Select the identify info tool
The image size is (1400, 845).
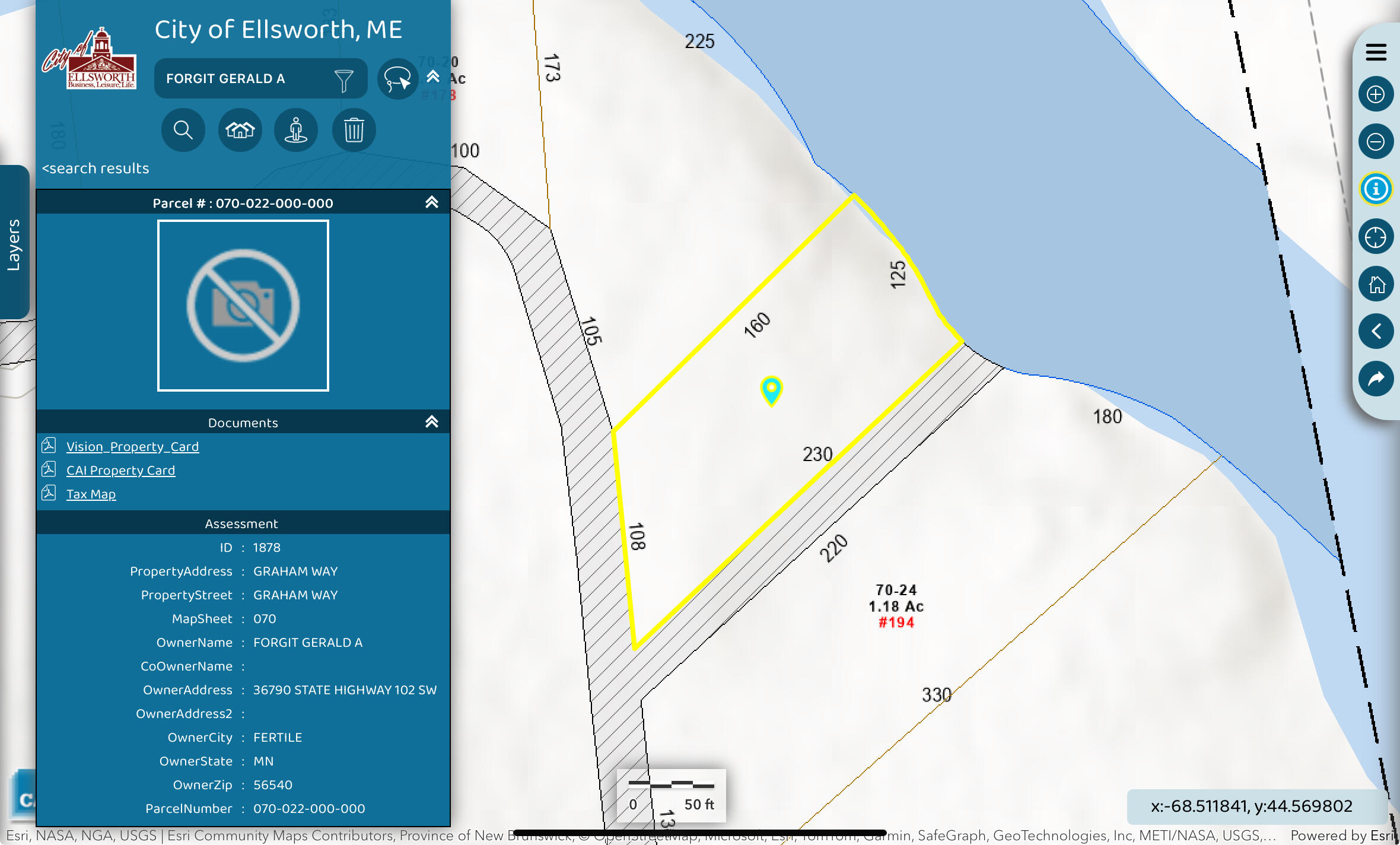pos(1376,189)
